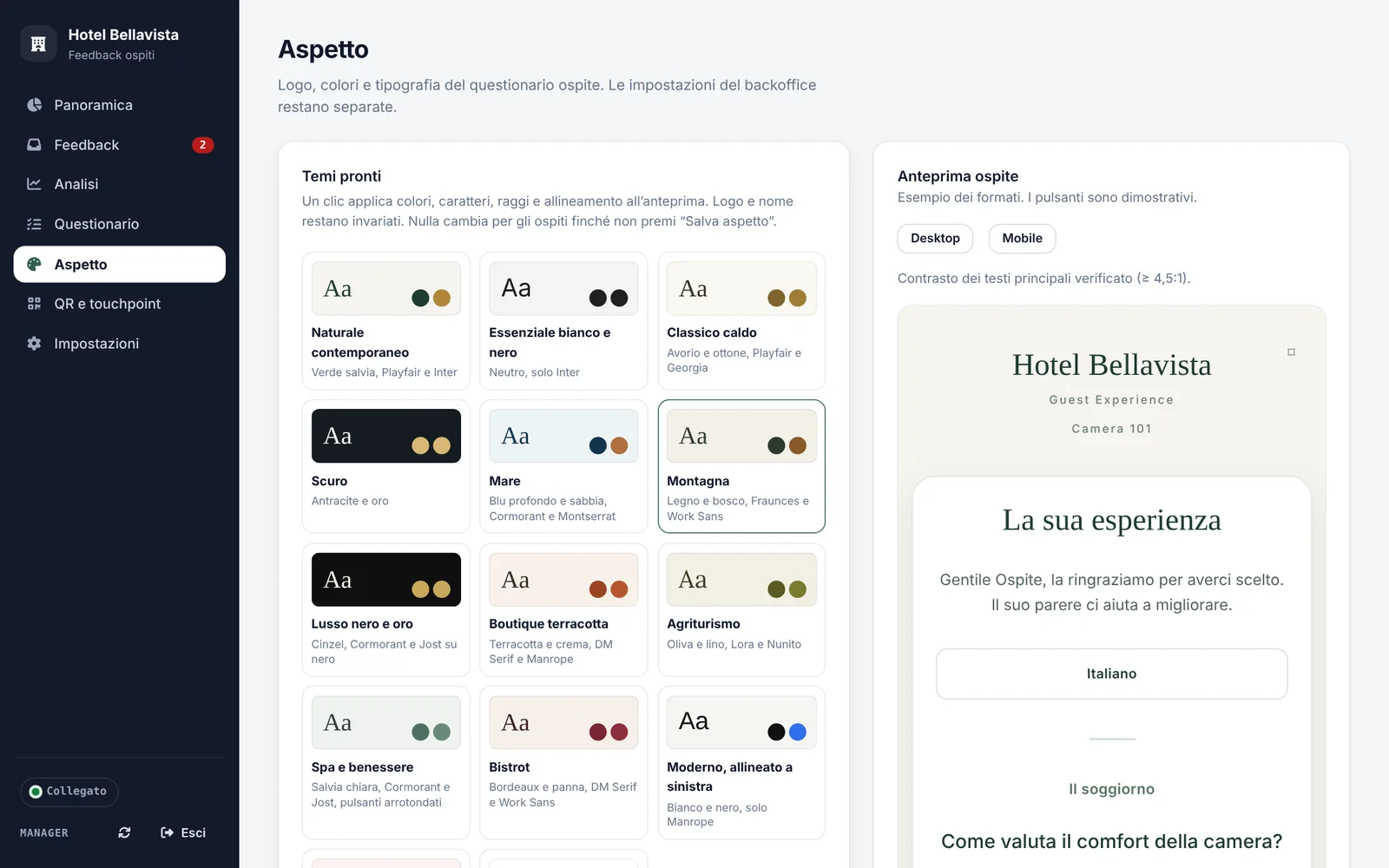The width and height of the screenshot is (1389, 868).
Task: Click the 'Il soggiorno' section label
Action: 1111,789
